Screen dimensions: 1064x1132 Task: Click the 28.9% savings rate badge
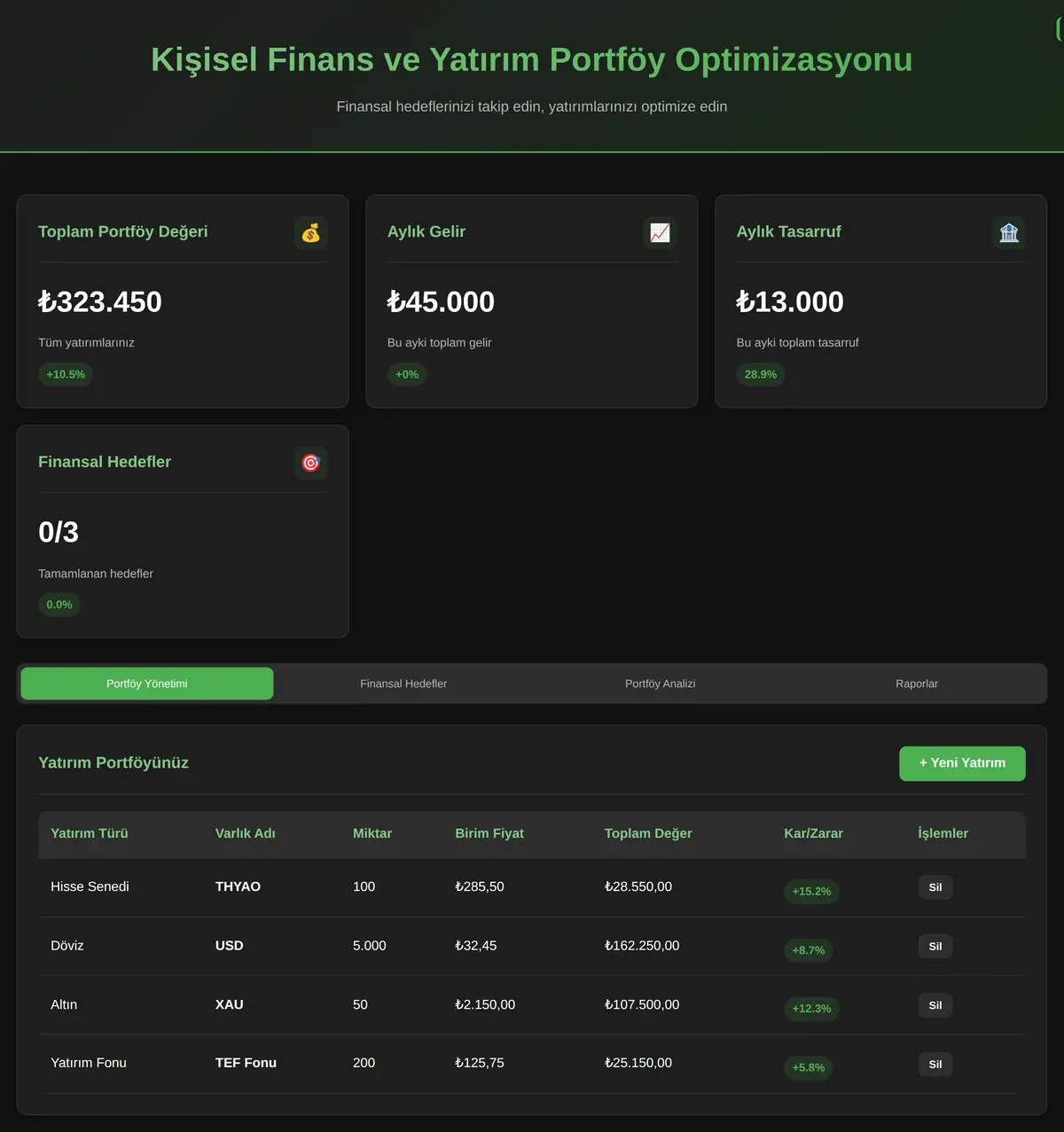pos(761,375)
